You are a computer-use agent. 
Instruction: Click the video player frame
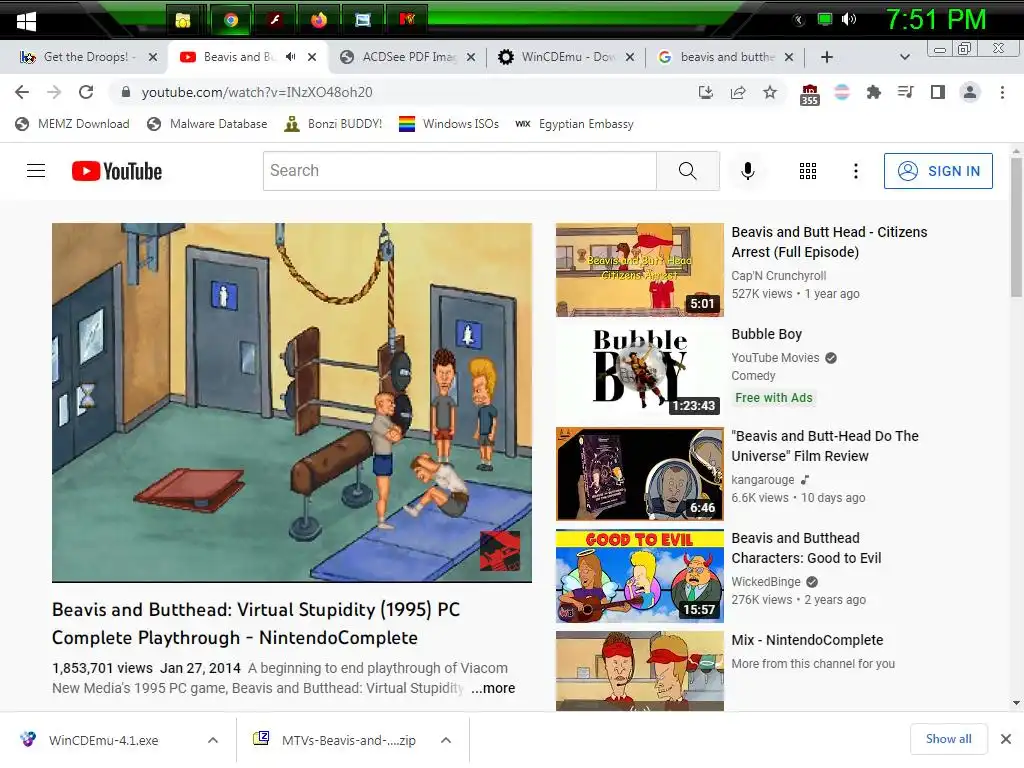coord(292,402)
